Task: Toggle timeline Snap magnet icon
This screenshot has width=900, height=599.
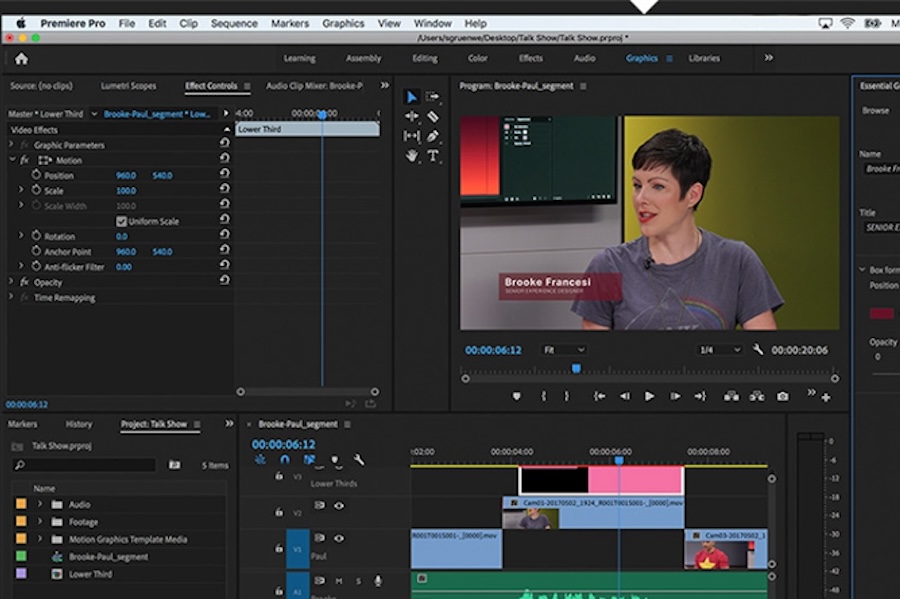Action: pos(285,460)
